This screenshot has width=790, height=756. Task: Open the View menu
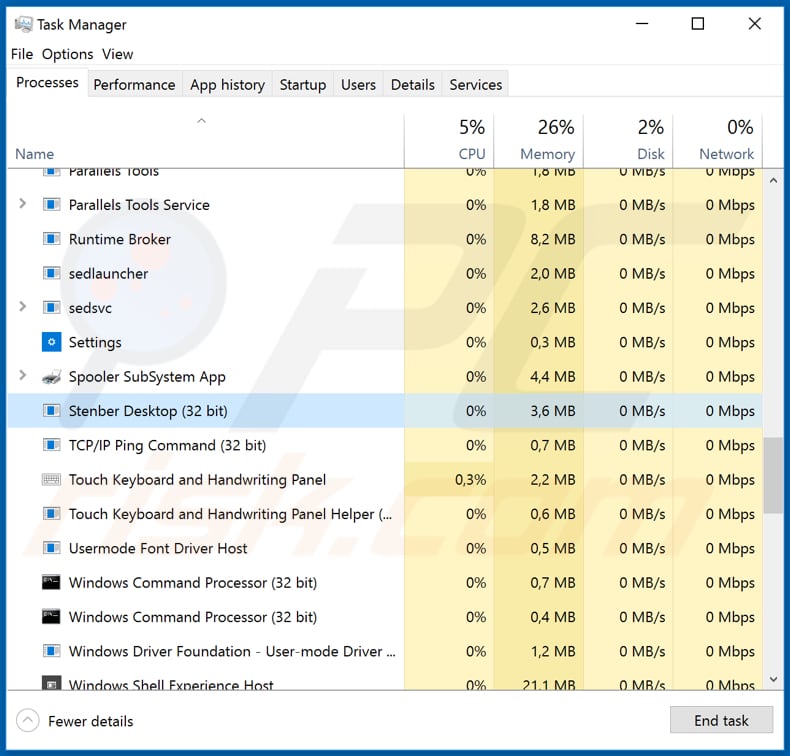click(117, 54)
